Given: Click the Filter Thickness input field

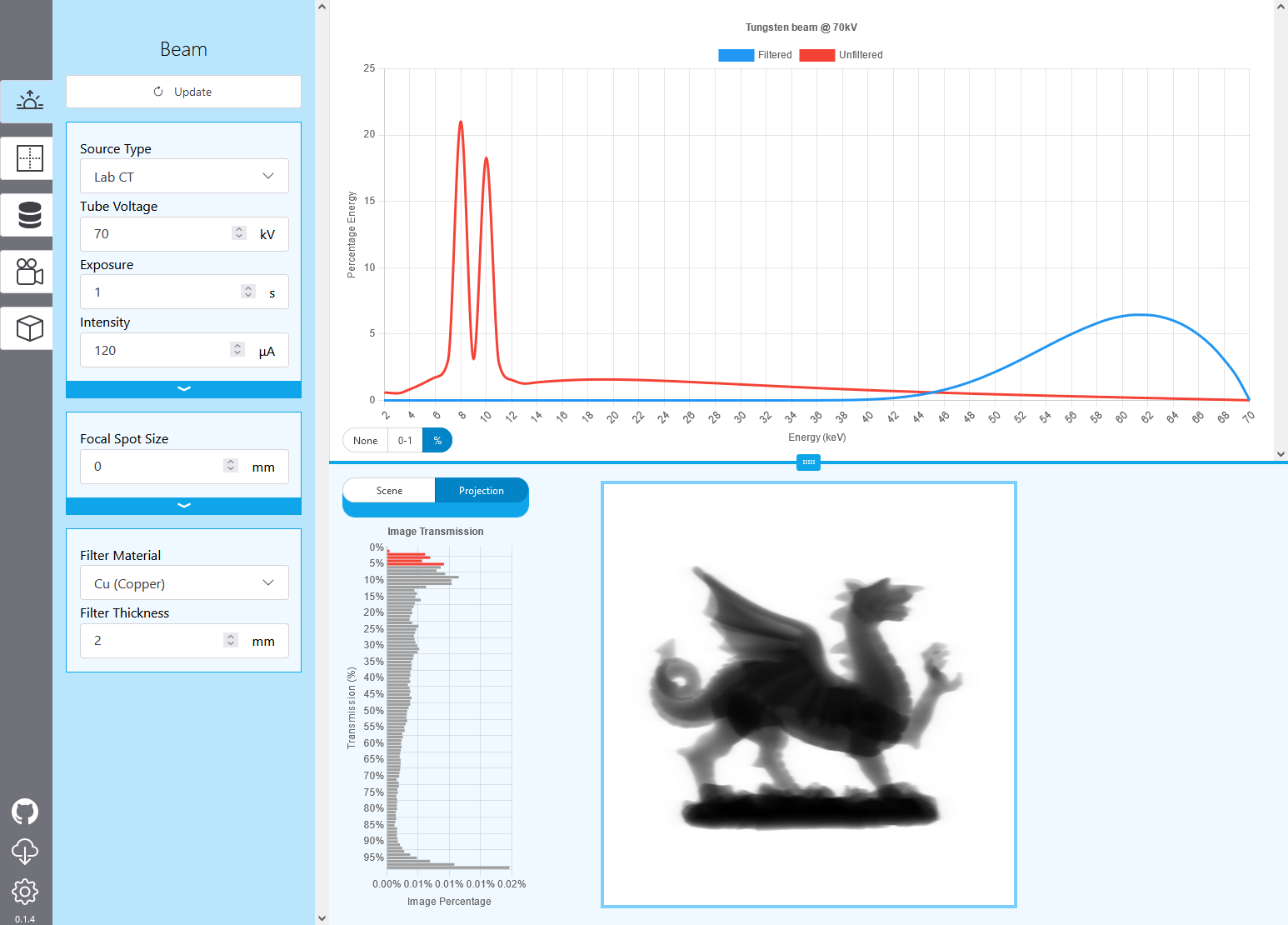Looking at the screenshot, I should pos(184,641).
